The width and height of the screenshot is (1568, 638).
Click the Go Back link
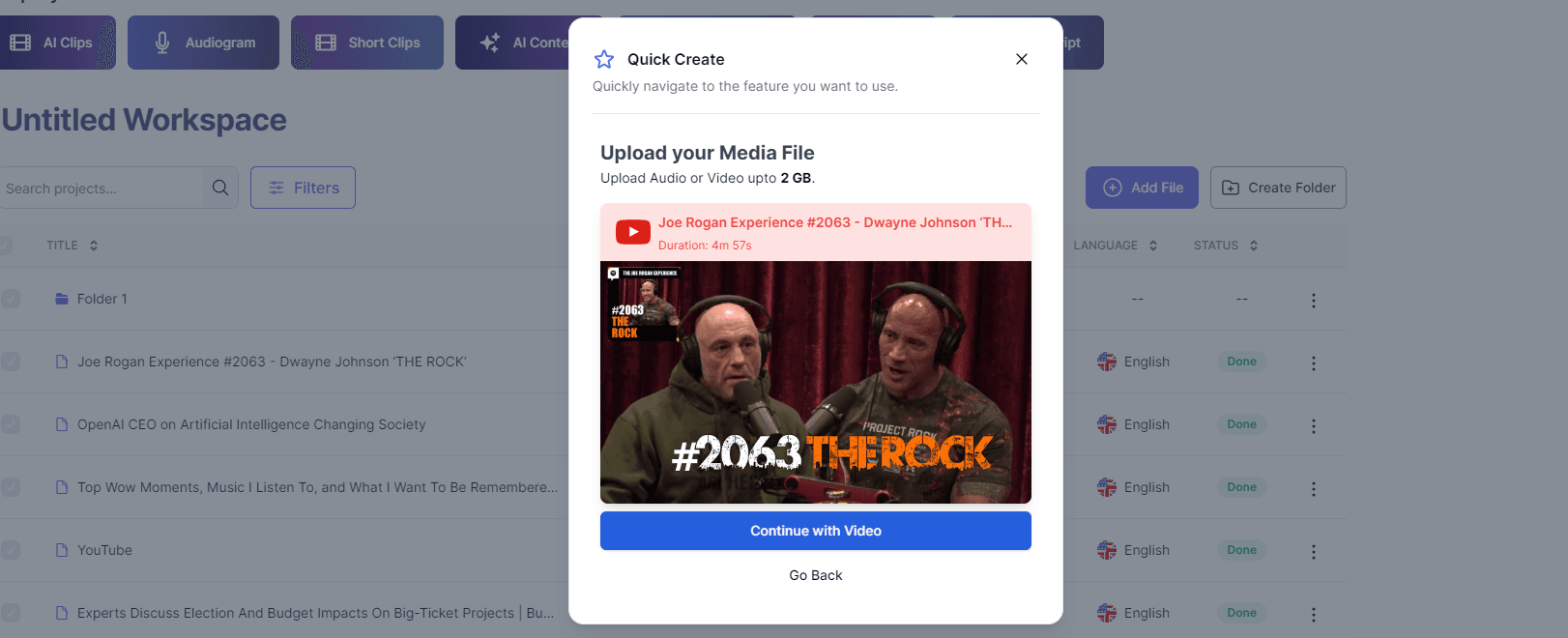(815, 575)
